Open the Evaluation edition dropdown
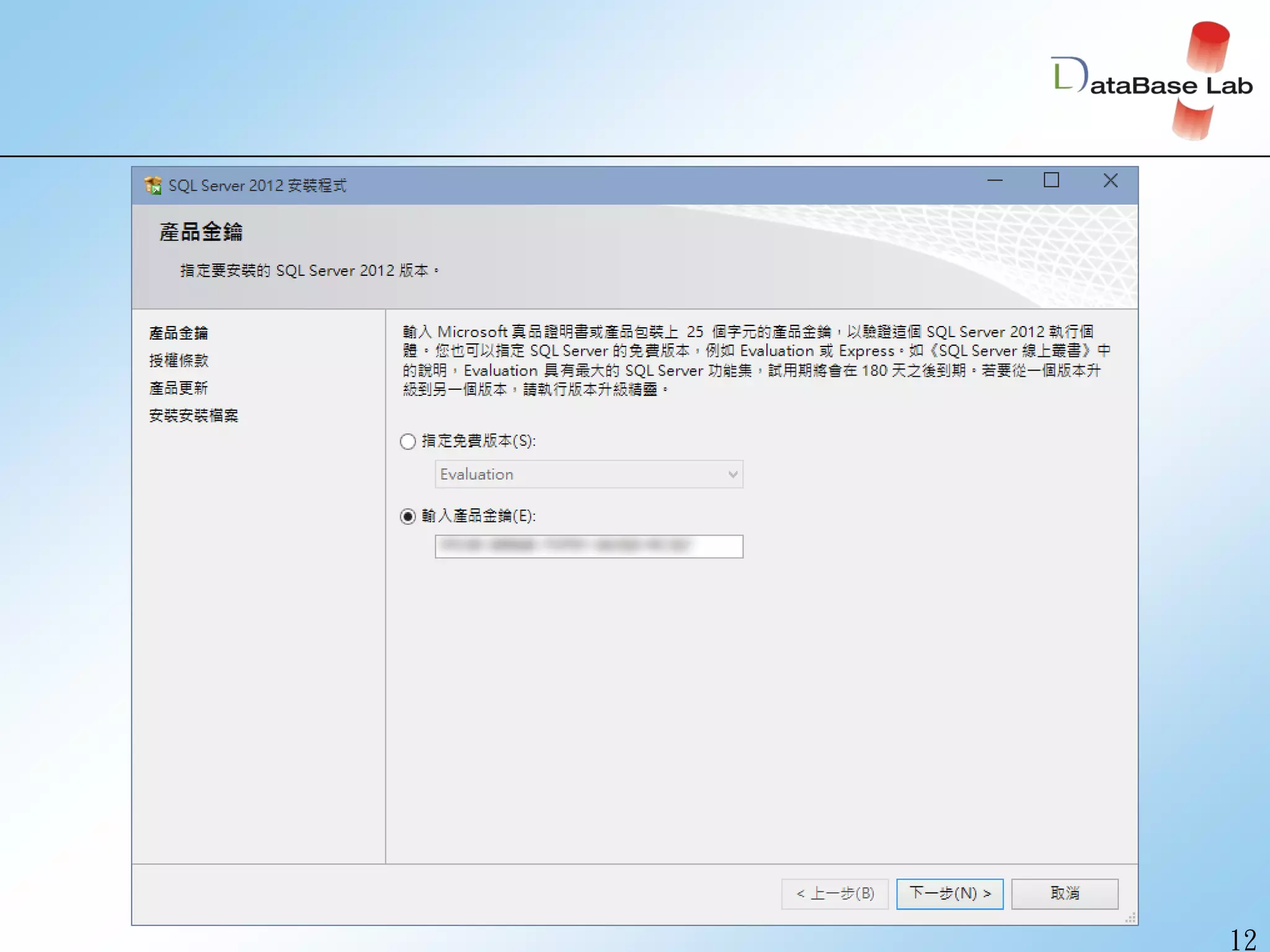The height and width of the screenshot is (952, 1270). (x=588, y=474)
